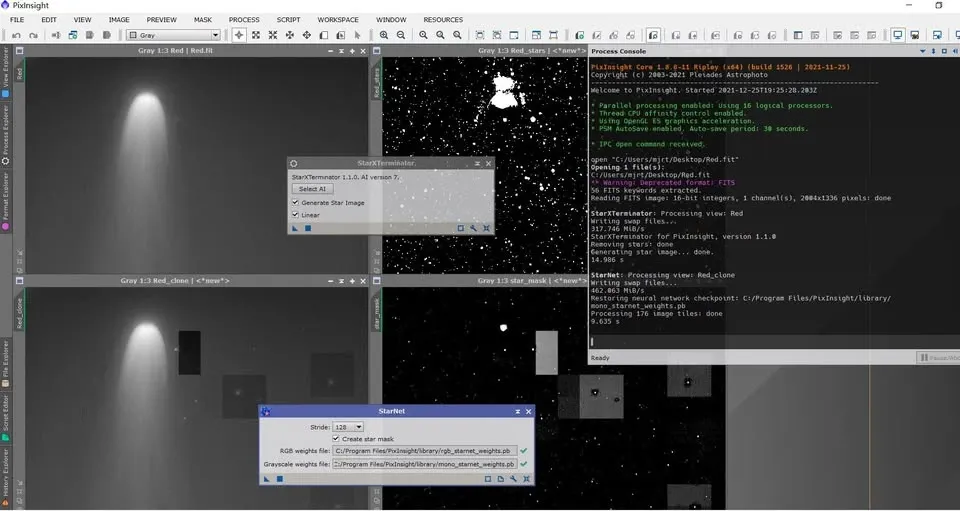This screenshot has width=960, height=511.
Task: Open Script Editor side panel
Action: click(x=6, y=418)
